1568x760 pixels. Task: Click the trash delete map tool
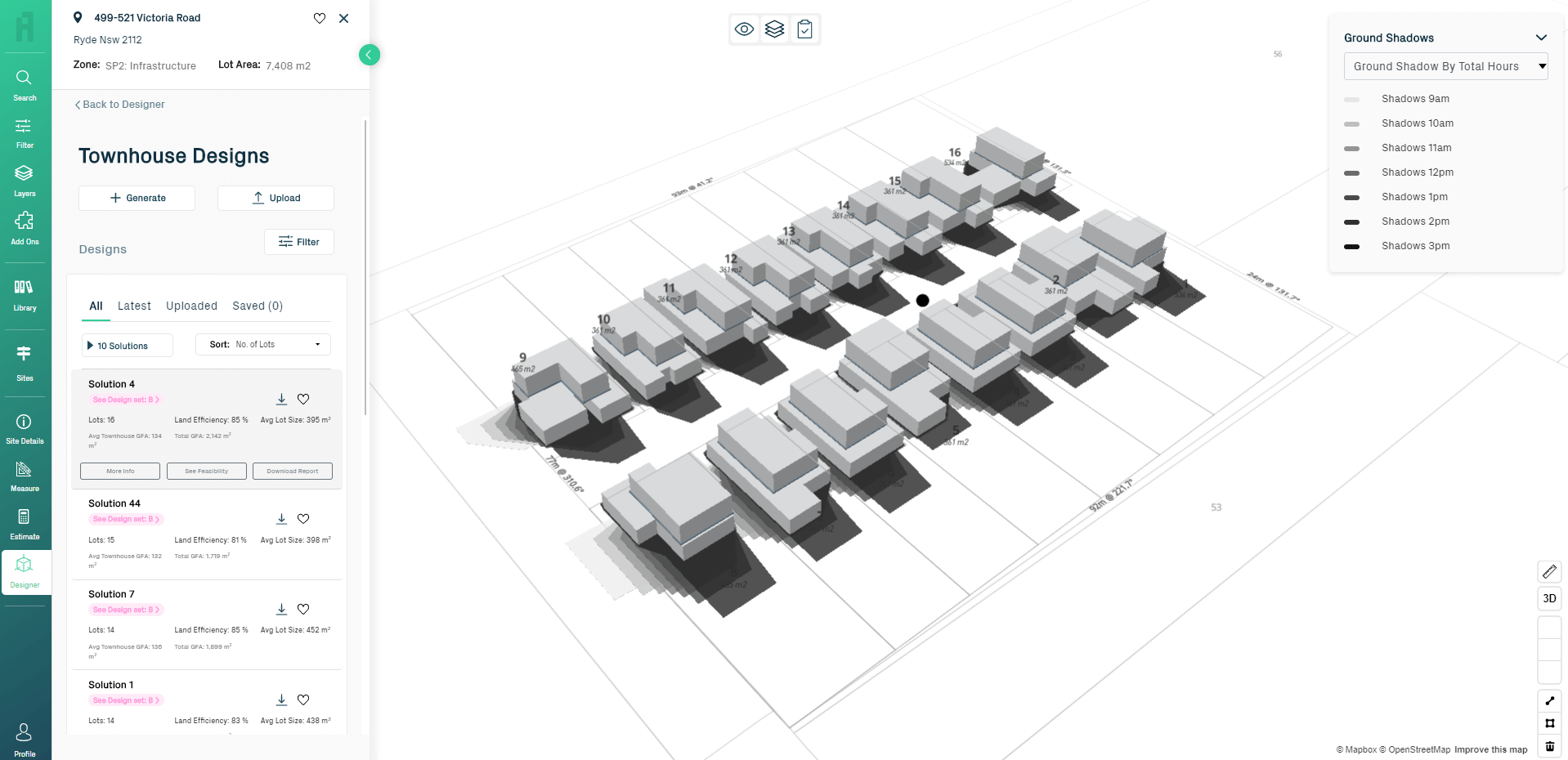(1549, 746)
